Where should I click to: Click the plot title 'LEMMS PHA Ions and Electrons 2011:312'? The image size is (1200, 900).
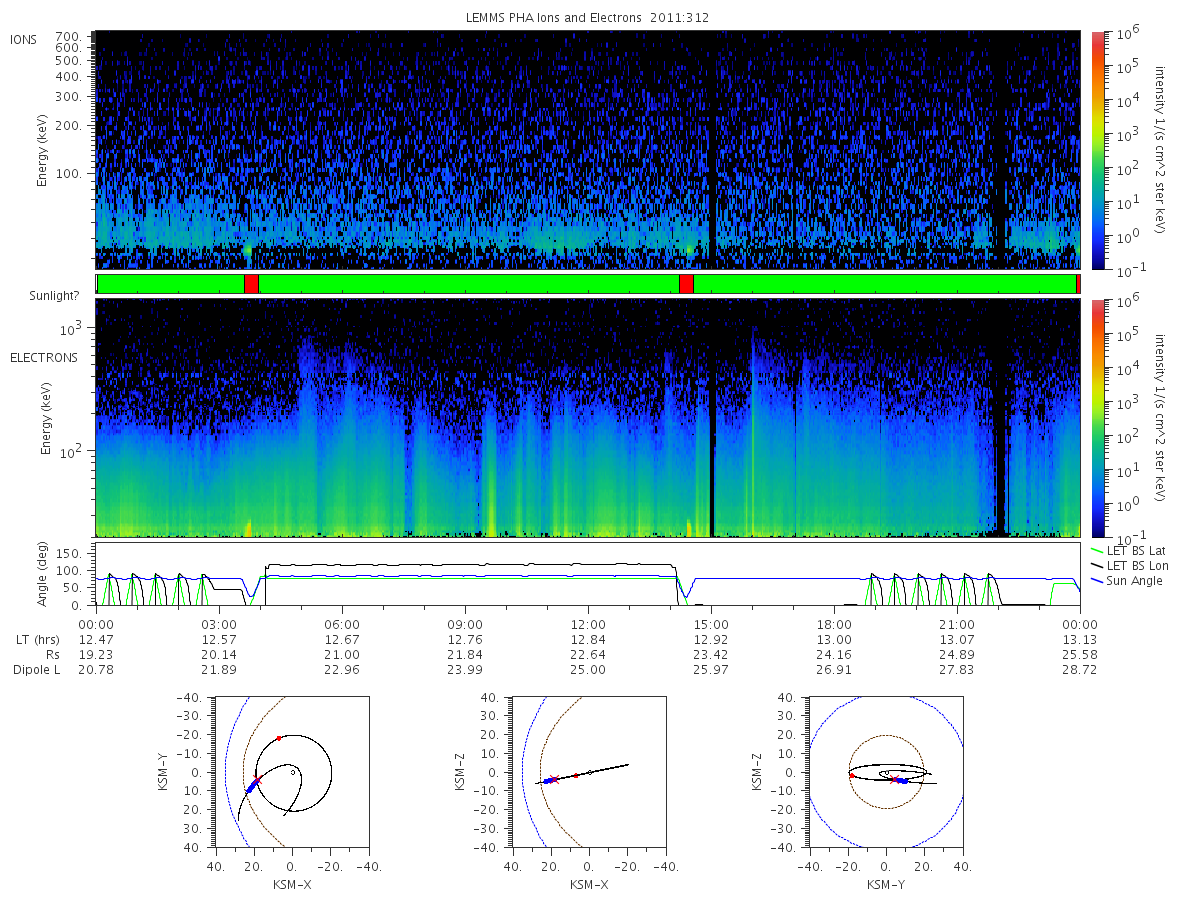[x=587, y=18]
